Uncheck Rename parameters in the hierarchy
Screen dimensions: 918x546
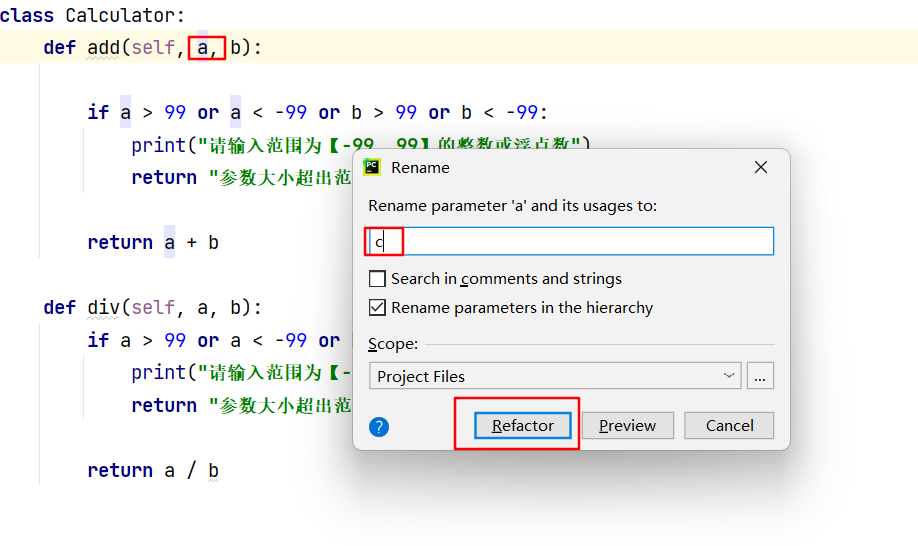(x=377, y=307)
